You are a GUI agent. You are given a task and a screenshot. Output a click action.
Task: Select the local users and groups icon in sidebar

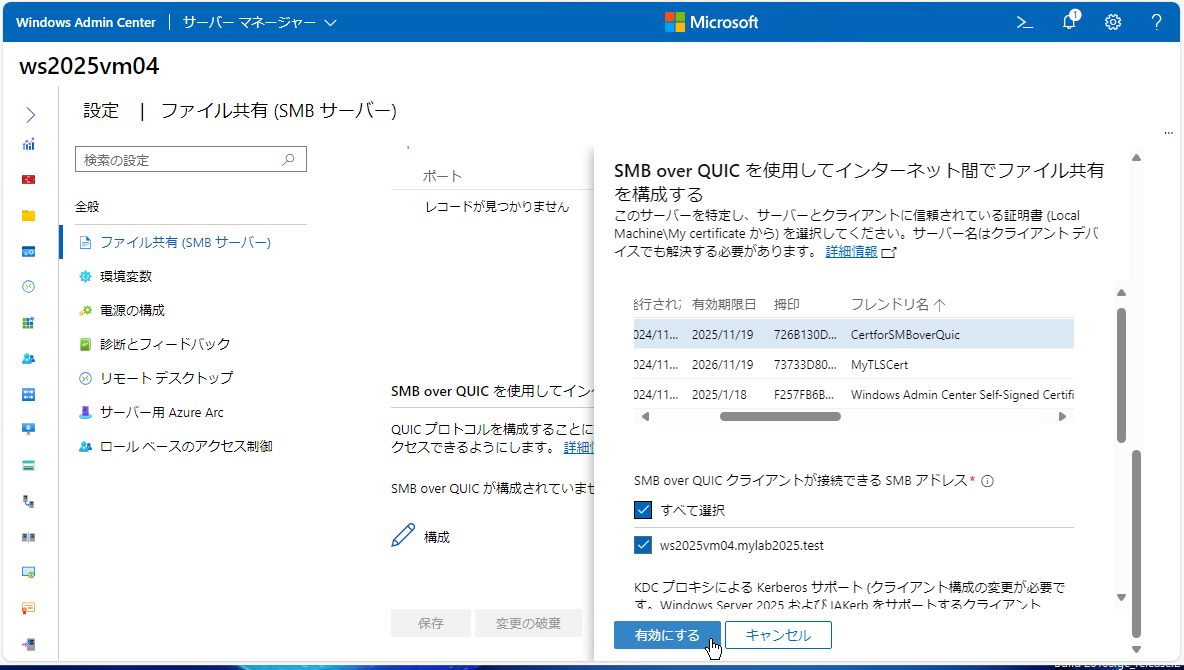[29, 358]
